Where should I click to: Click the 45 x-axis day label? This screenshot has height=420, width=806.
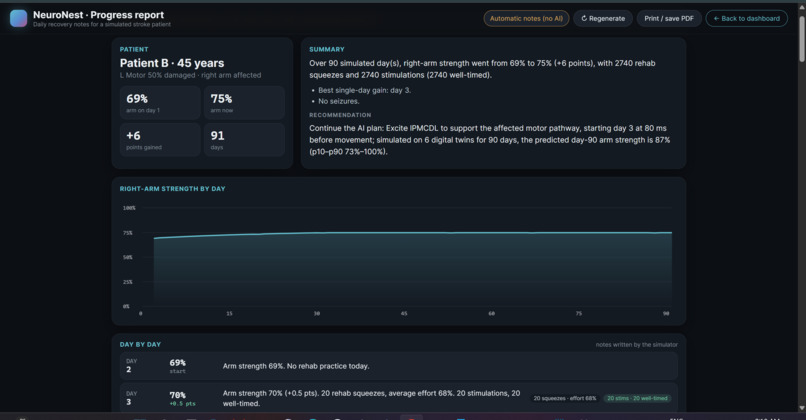[404, 313]
